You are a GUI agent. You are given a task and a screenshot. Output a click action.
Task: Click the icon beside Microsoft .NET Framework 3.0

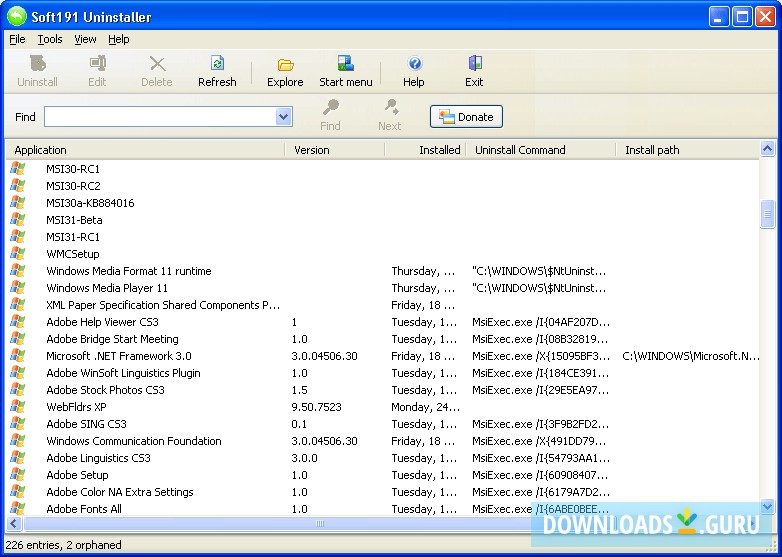coord(17,356)
